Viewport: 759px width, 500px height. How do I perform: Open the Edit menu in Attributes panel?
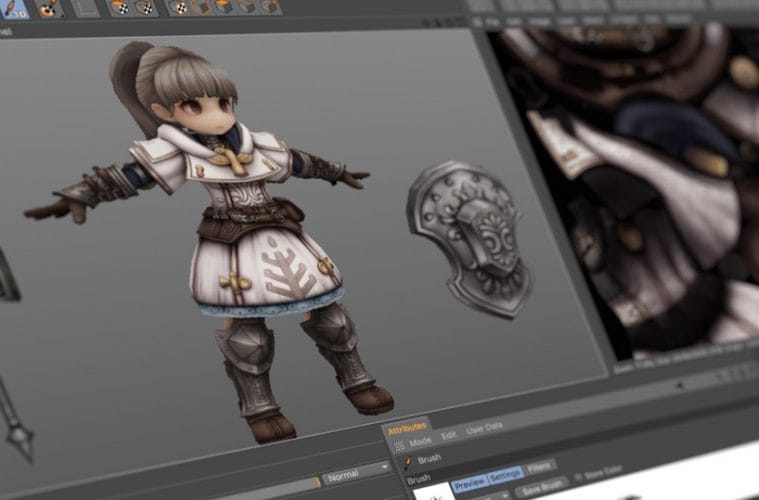[449, 435]
